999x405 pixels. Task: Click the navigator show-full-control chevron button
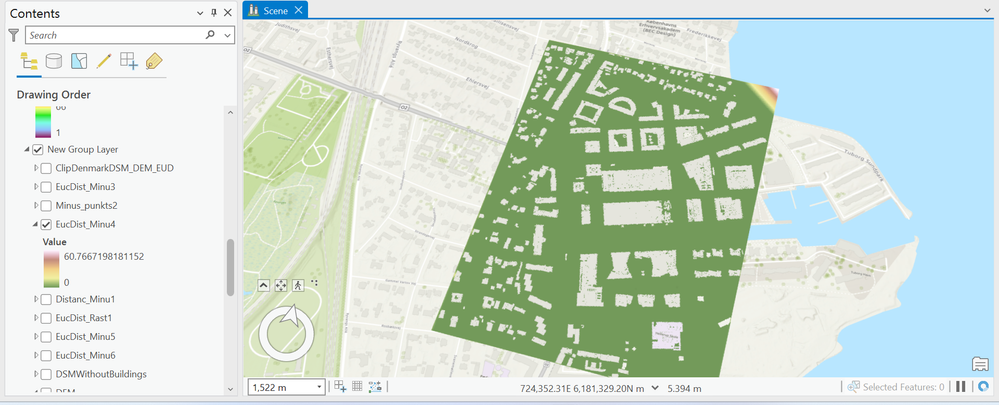(x=264, y=285)
